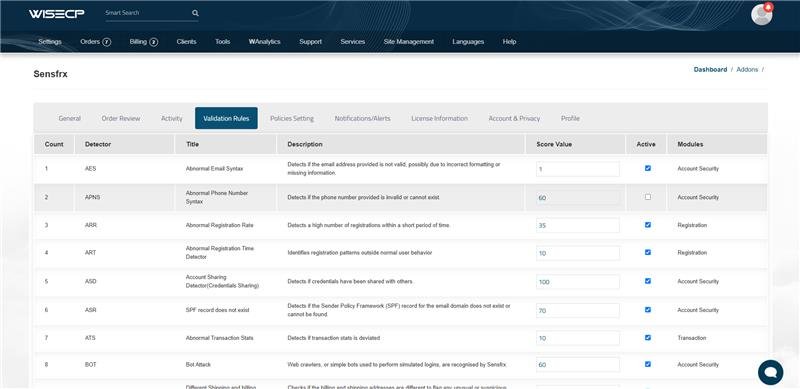Uncheck Active for ATS rule
Screen dimensions: 800x389
click(x=647, y=337)
